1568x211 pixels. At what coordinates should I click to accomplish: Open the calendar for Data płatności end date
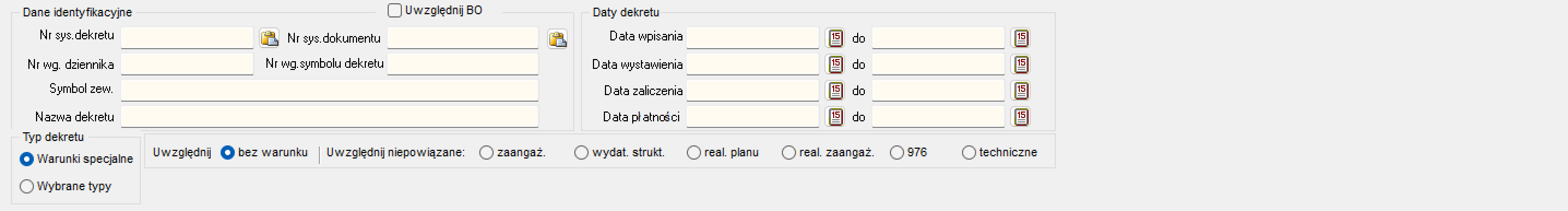click(1021, 116)
